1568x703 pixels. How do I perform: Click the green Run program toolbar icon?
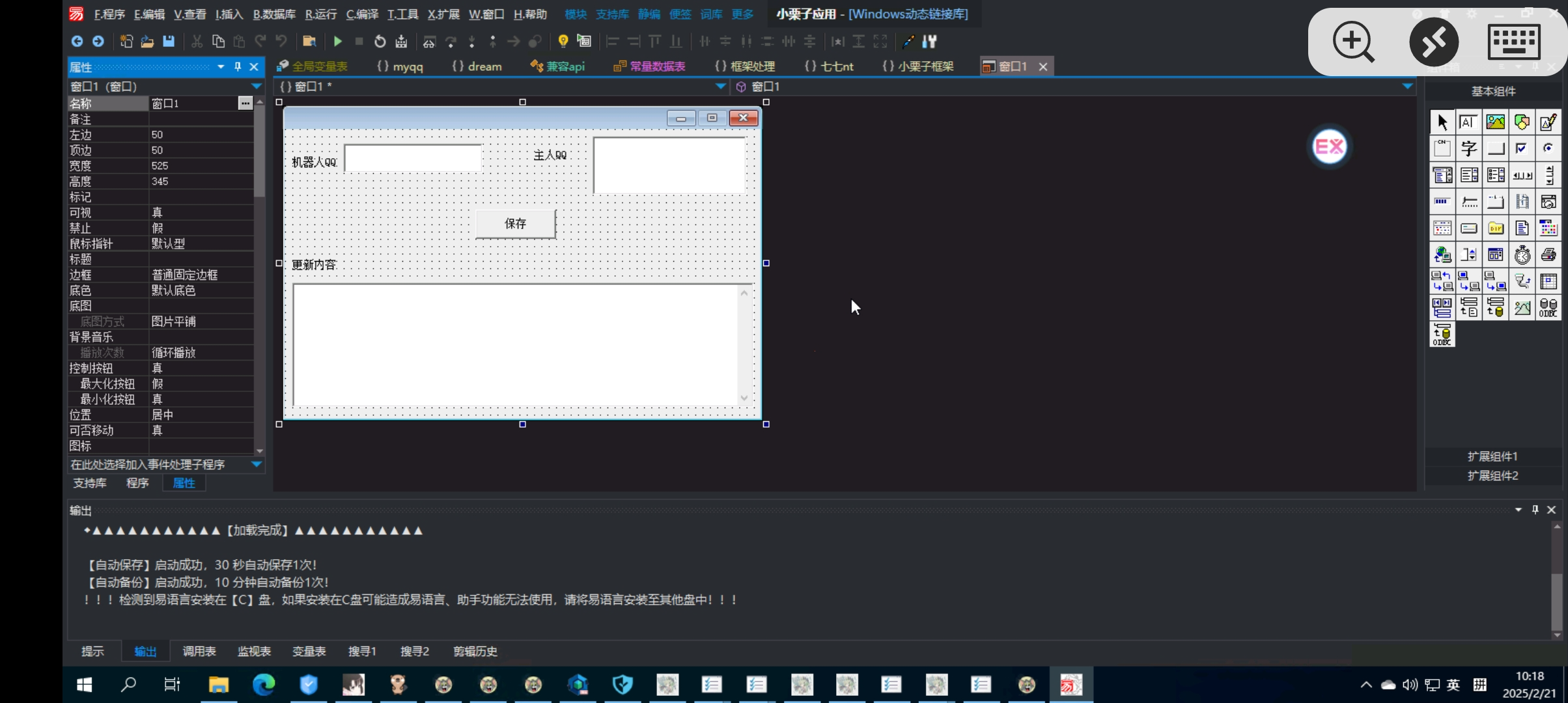(337, 42)
